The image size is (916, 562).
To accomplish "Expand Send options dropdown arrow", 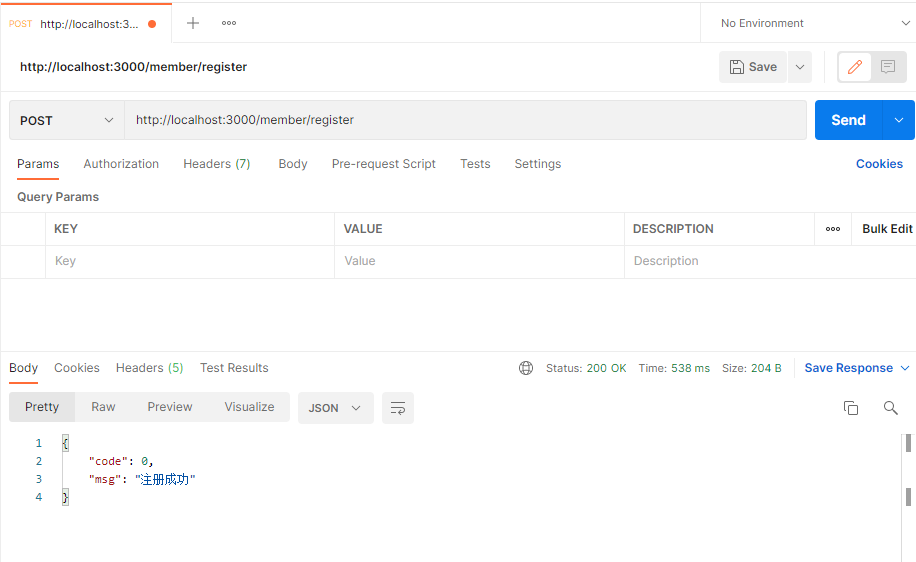I will click(898, 120).
